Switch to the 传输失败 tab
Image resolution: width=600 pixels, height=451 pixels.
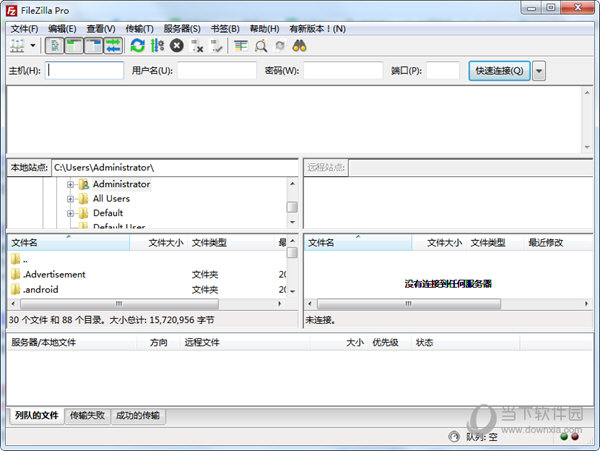click(x=88, y=415)
